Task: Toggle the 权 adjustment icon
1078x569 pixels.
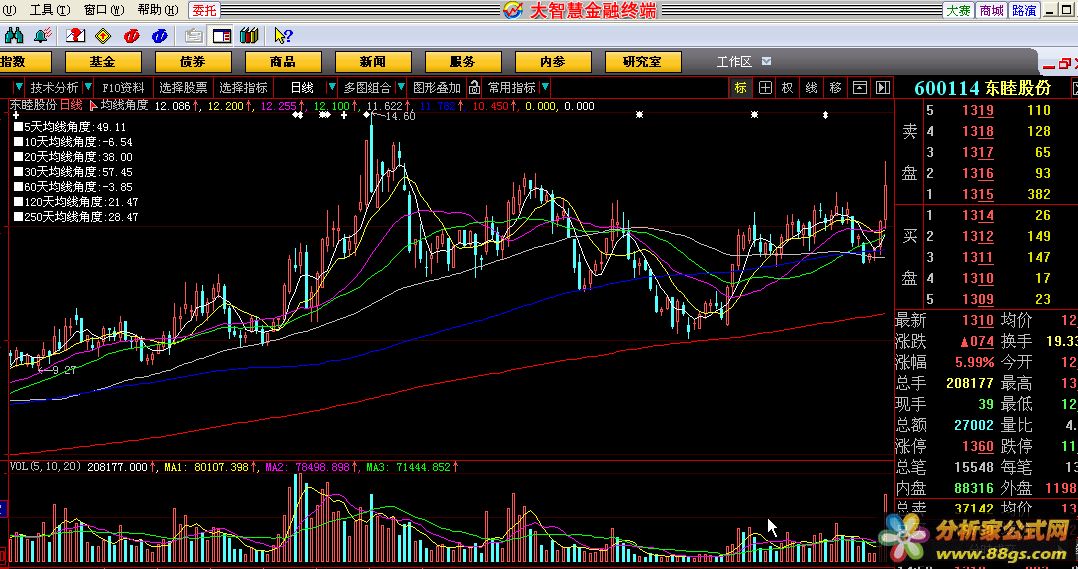Action: click(788, 87)
